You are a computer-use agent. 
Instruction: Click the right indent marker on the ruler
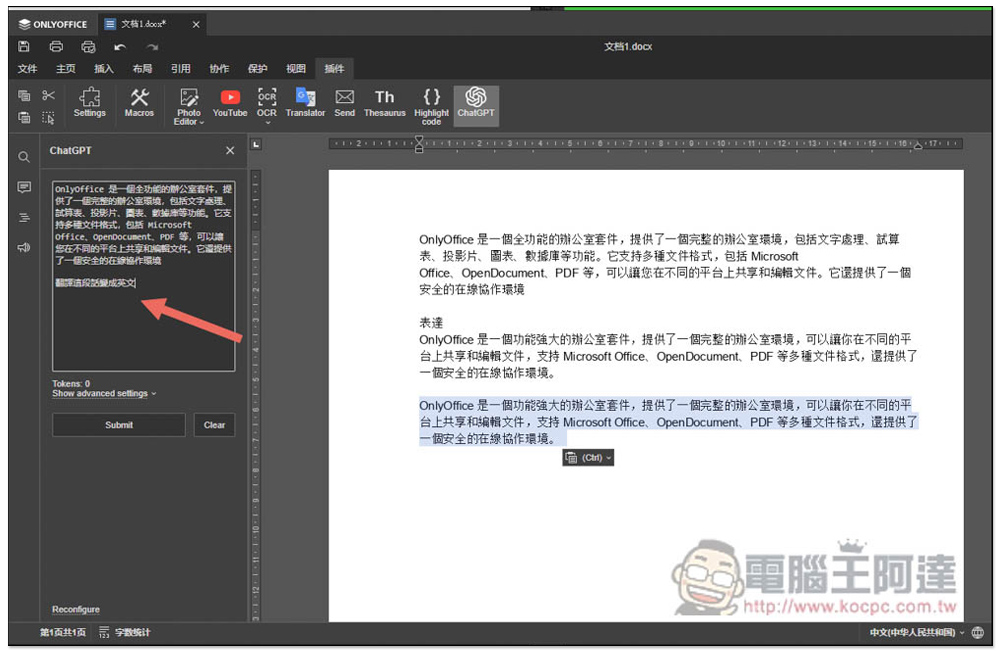918,147
